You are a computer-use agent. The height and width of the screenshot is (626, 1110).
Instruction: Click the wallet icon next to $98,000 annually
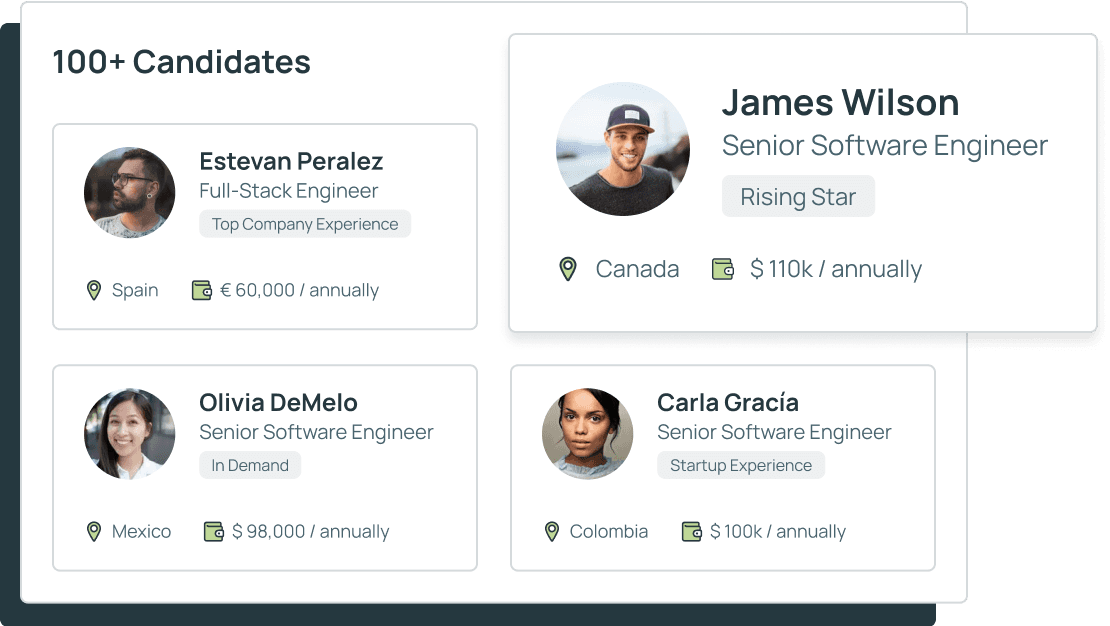214,531
